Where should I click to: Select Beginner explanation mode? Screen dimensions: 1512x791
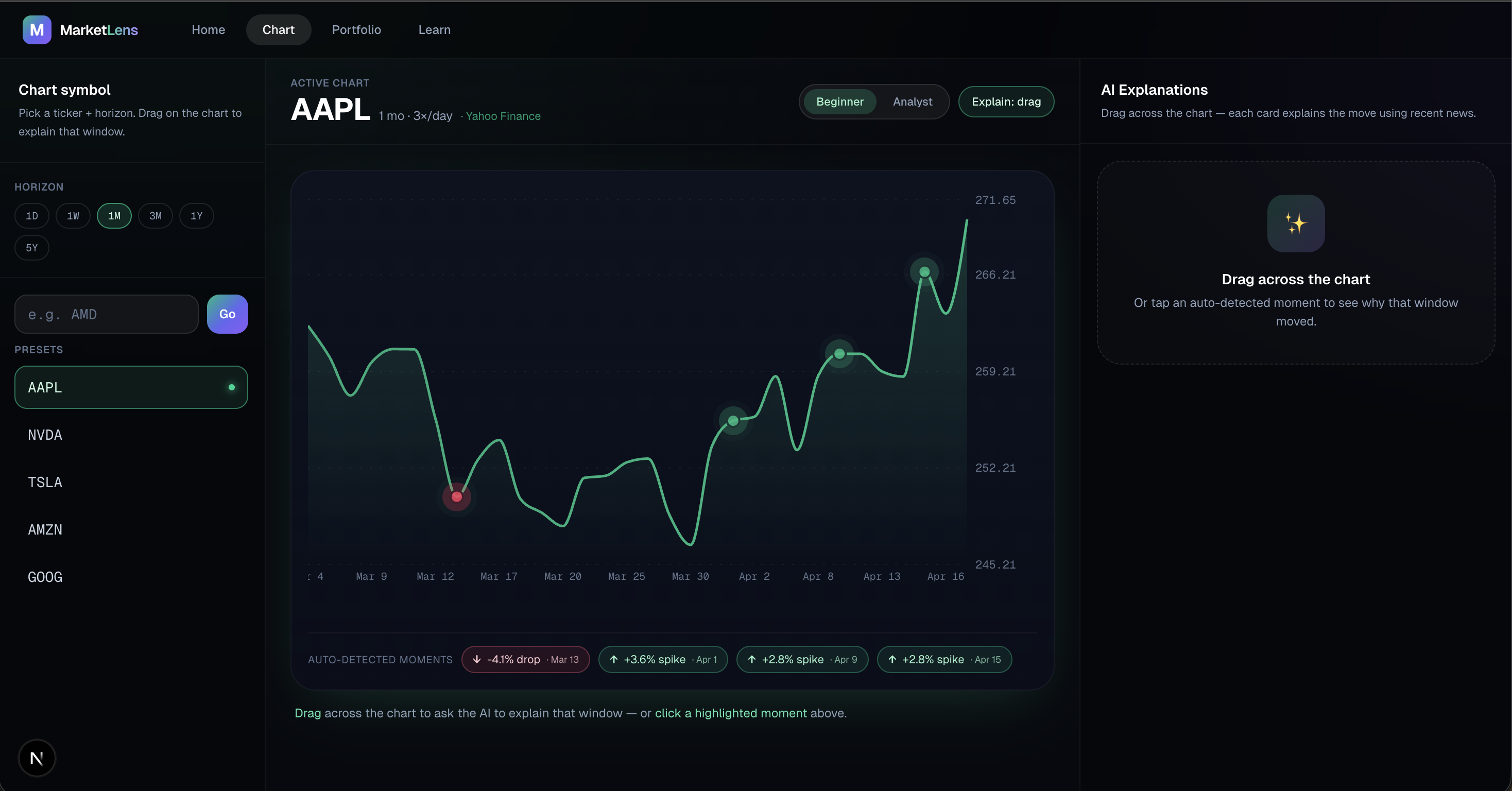[x=839, y=101]
